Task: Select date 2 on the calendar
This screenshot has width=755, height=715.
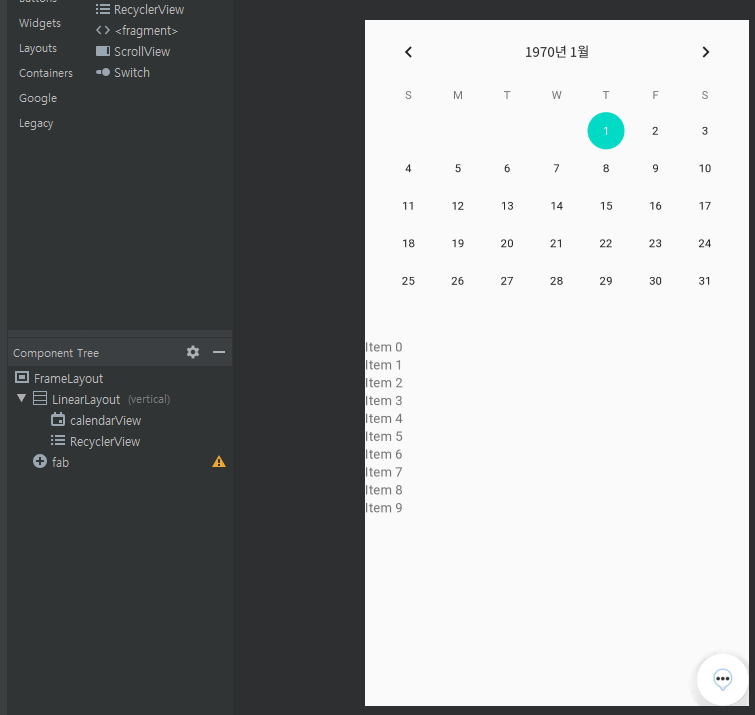Action: [655, 131]
